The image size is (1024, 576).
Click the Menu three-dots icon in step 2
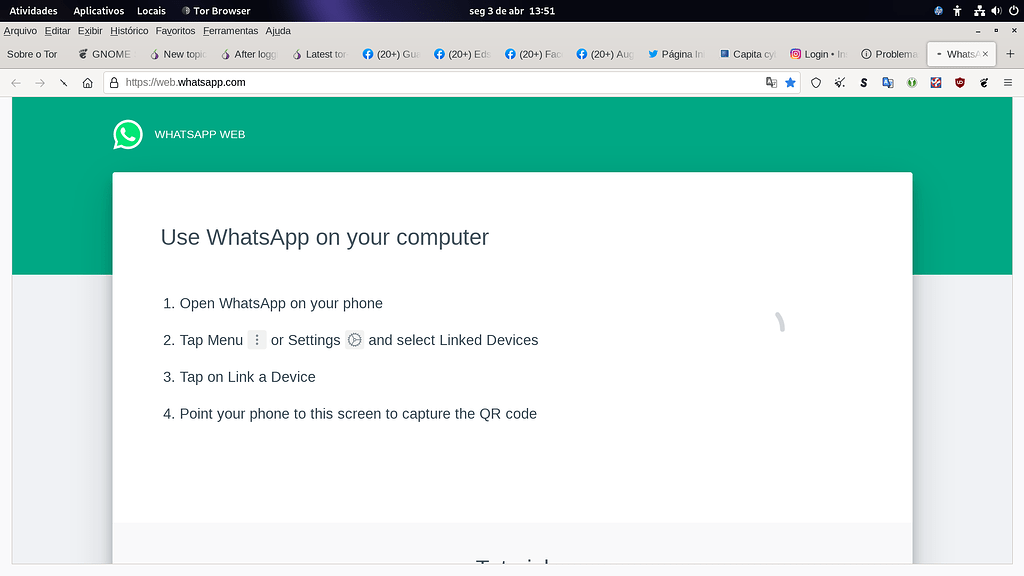tap(257, 340)
